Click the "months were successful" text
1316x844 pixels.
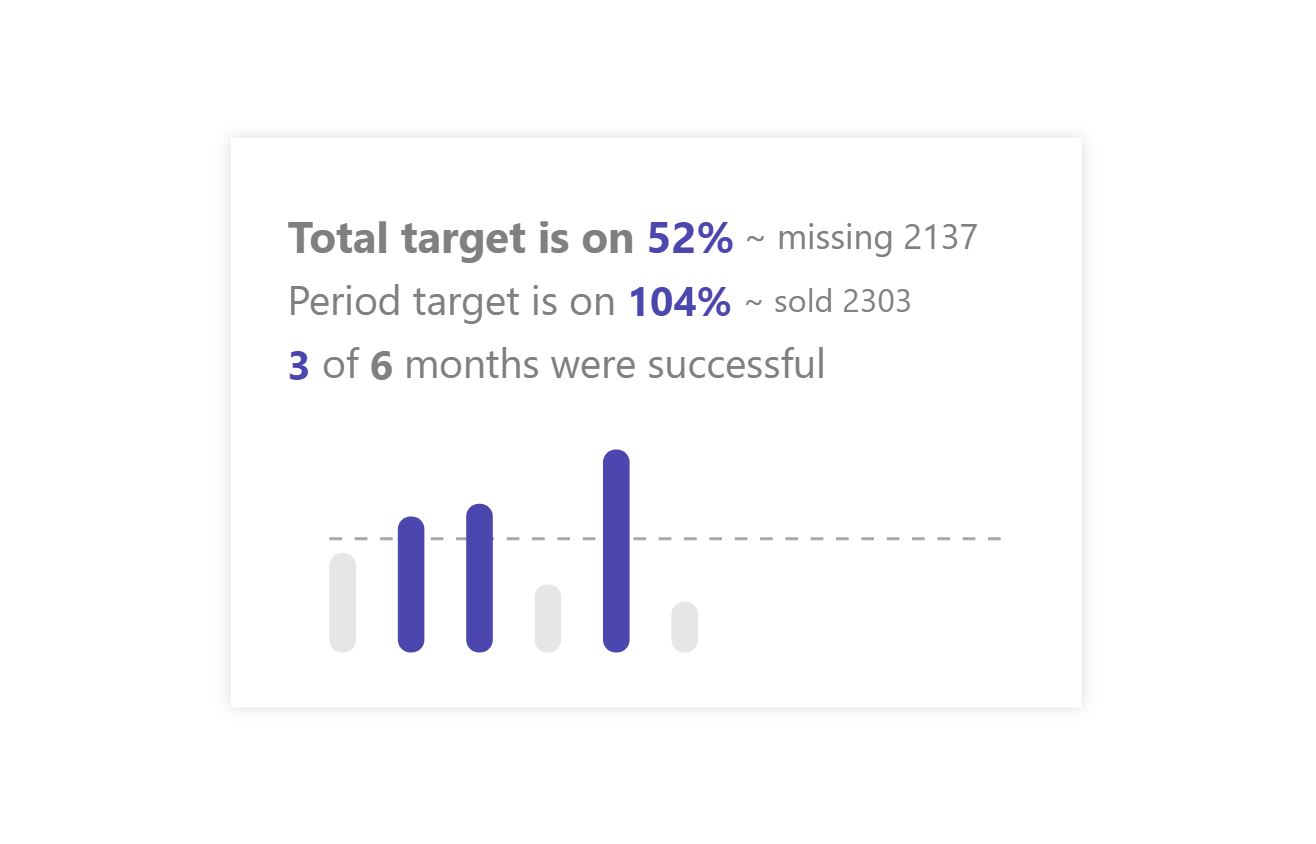[614, 365]
